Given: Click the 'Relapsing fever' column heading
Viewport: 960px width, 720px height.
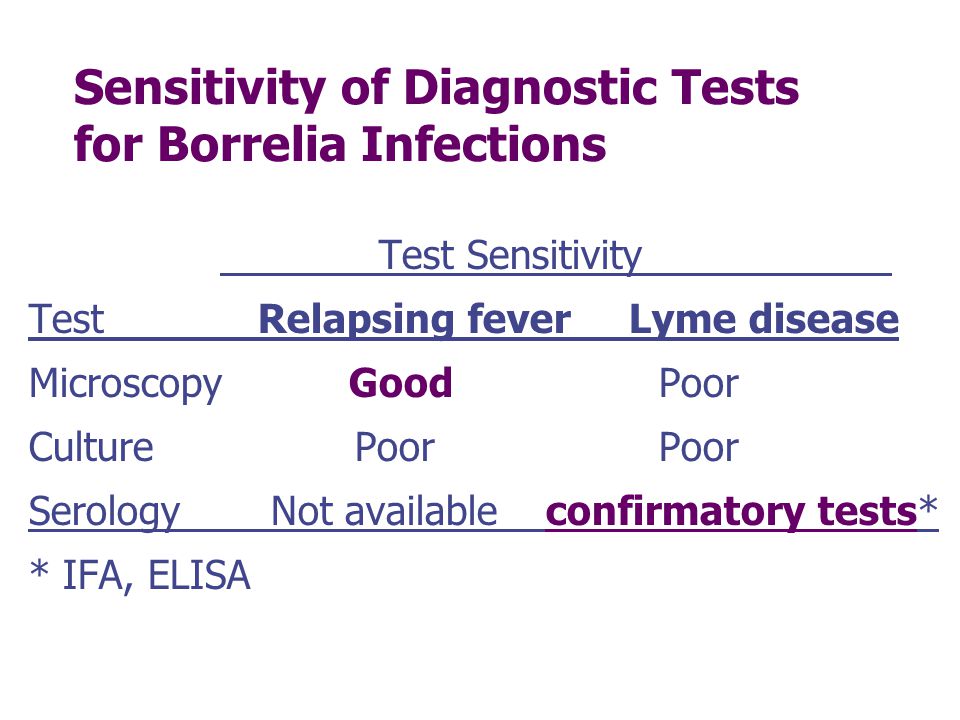Looking at the screenshot, I should pos(414,320).
